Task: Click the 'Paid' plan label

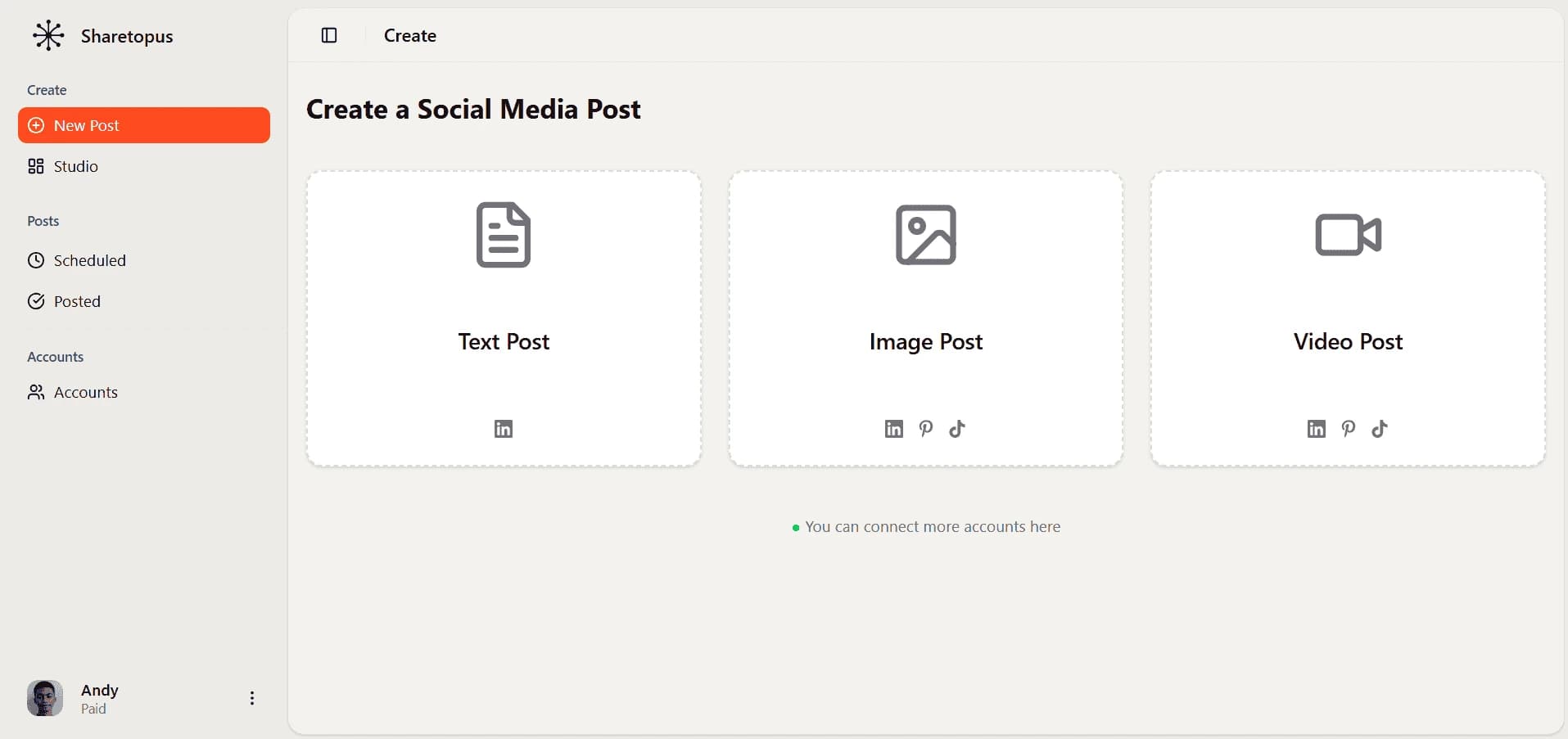Action: tap(93, 709)
